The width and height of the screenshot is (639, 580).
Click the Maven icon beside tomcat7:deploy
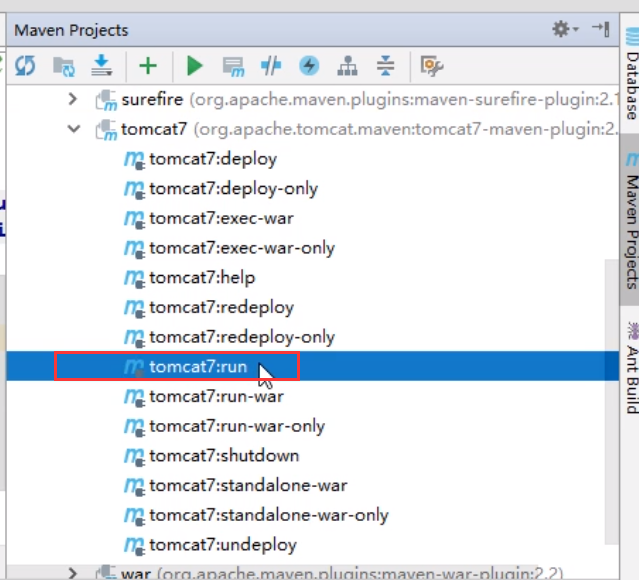134,160
